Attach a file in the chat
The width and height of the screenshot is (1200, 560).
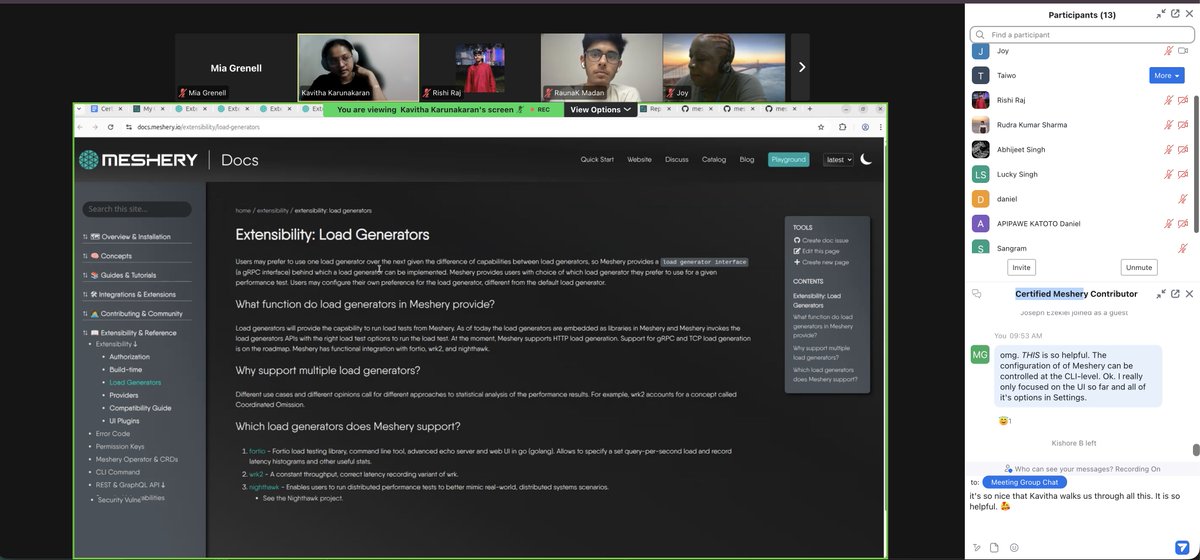click(994, 547)
